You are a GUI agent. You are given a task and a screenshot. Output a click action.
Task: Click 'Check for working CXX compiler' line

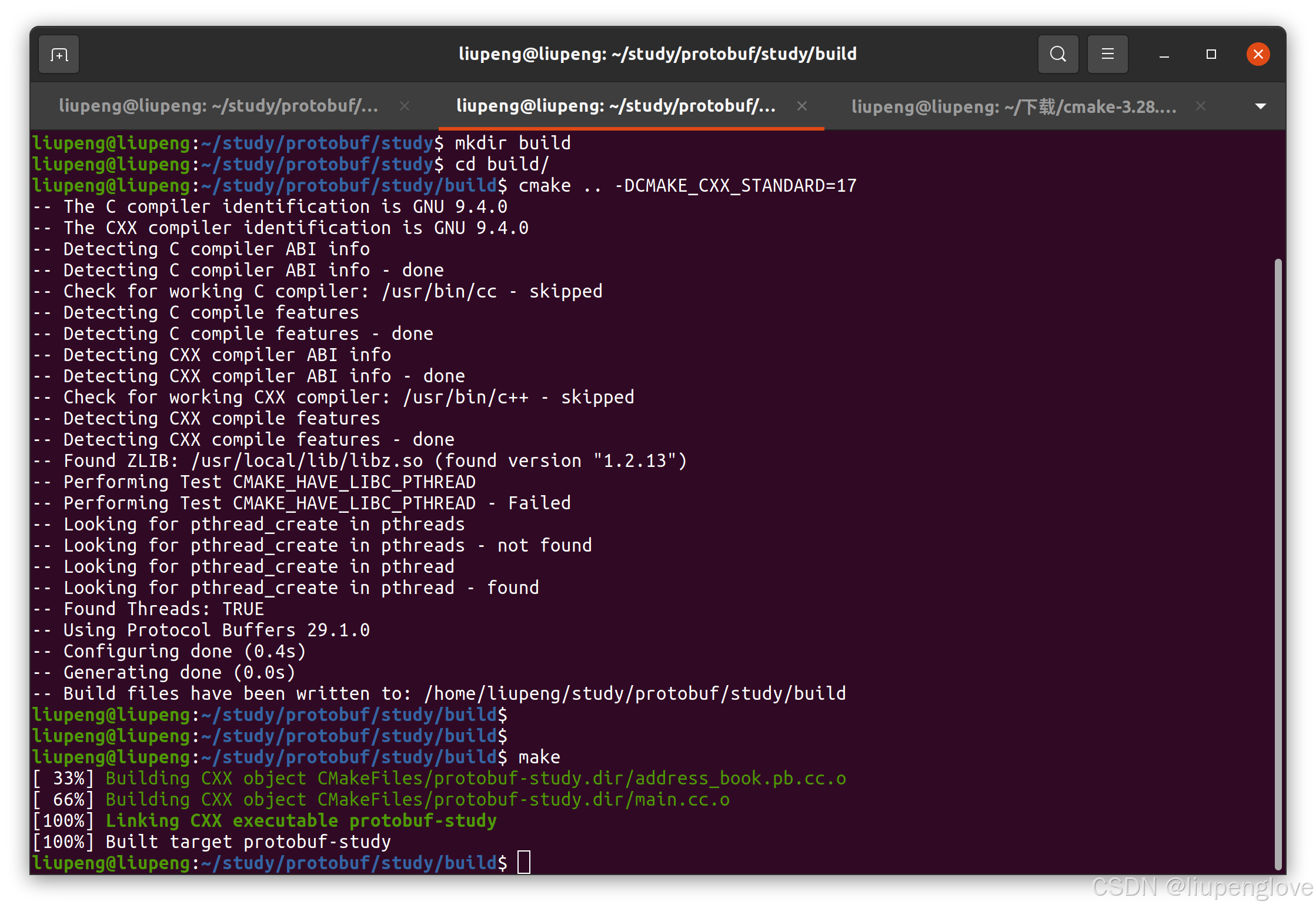[x=333, y=397]
